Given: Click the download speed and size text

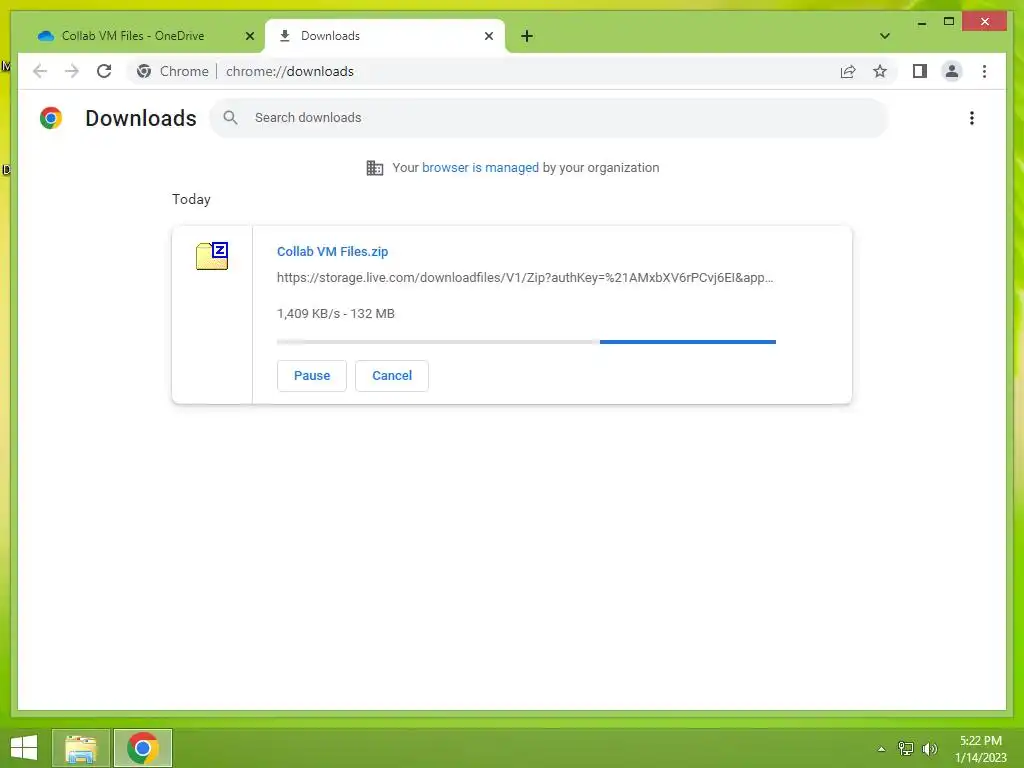Looking at the screenshot, I should (336, 313).
